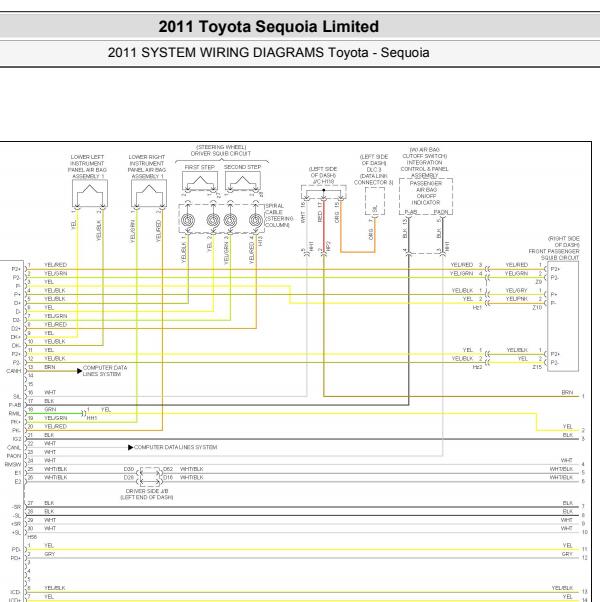Click the "ORG 15" wire label under J/C H18
Viewport: 600px width, 602px height.
(337, 212)
